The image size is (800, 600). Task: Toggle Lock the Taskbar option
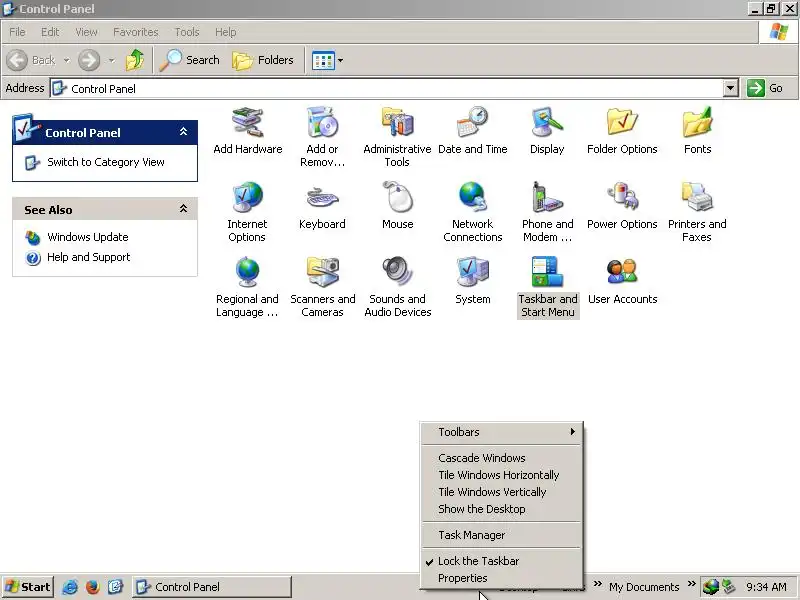[502, 561]
